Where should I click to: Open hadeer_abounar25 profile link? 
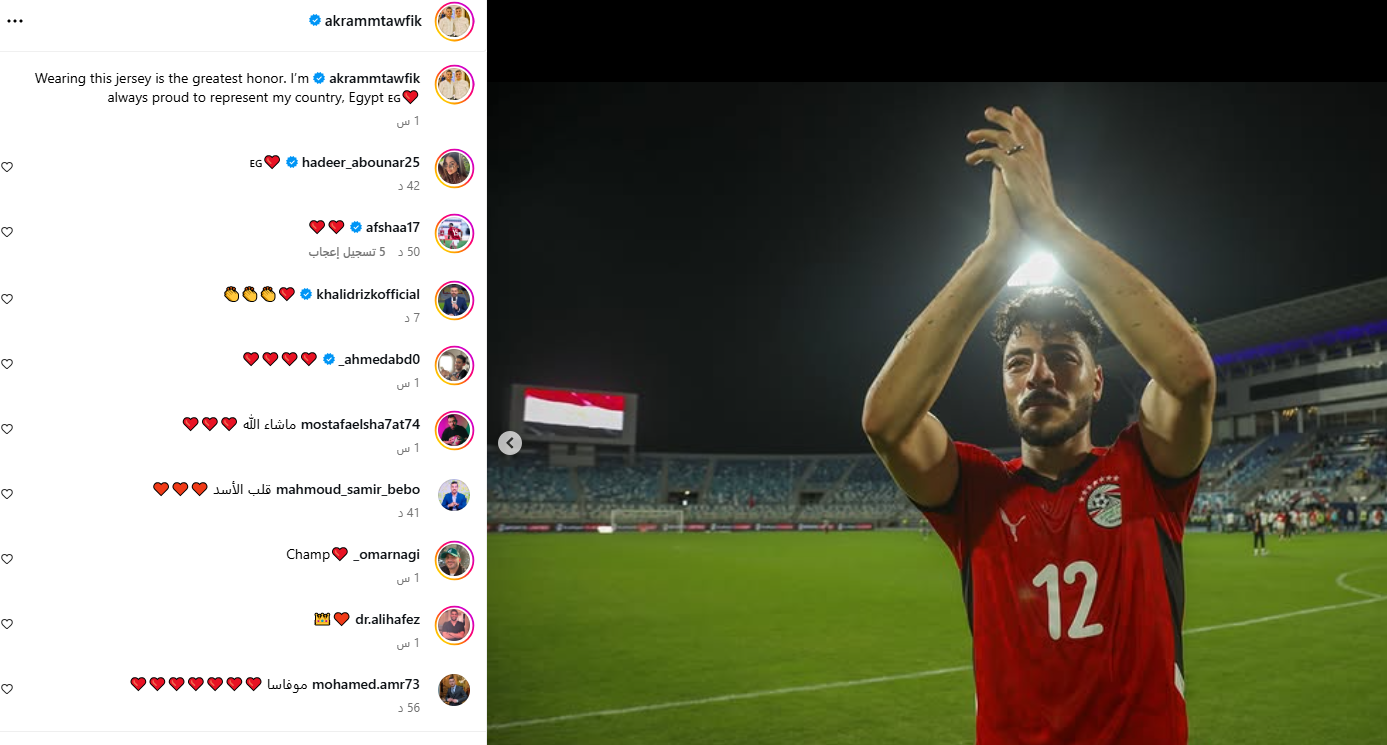tap(361, 162)
